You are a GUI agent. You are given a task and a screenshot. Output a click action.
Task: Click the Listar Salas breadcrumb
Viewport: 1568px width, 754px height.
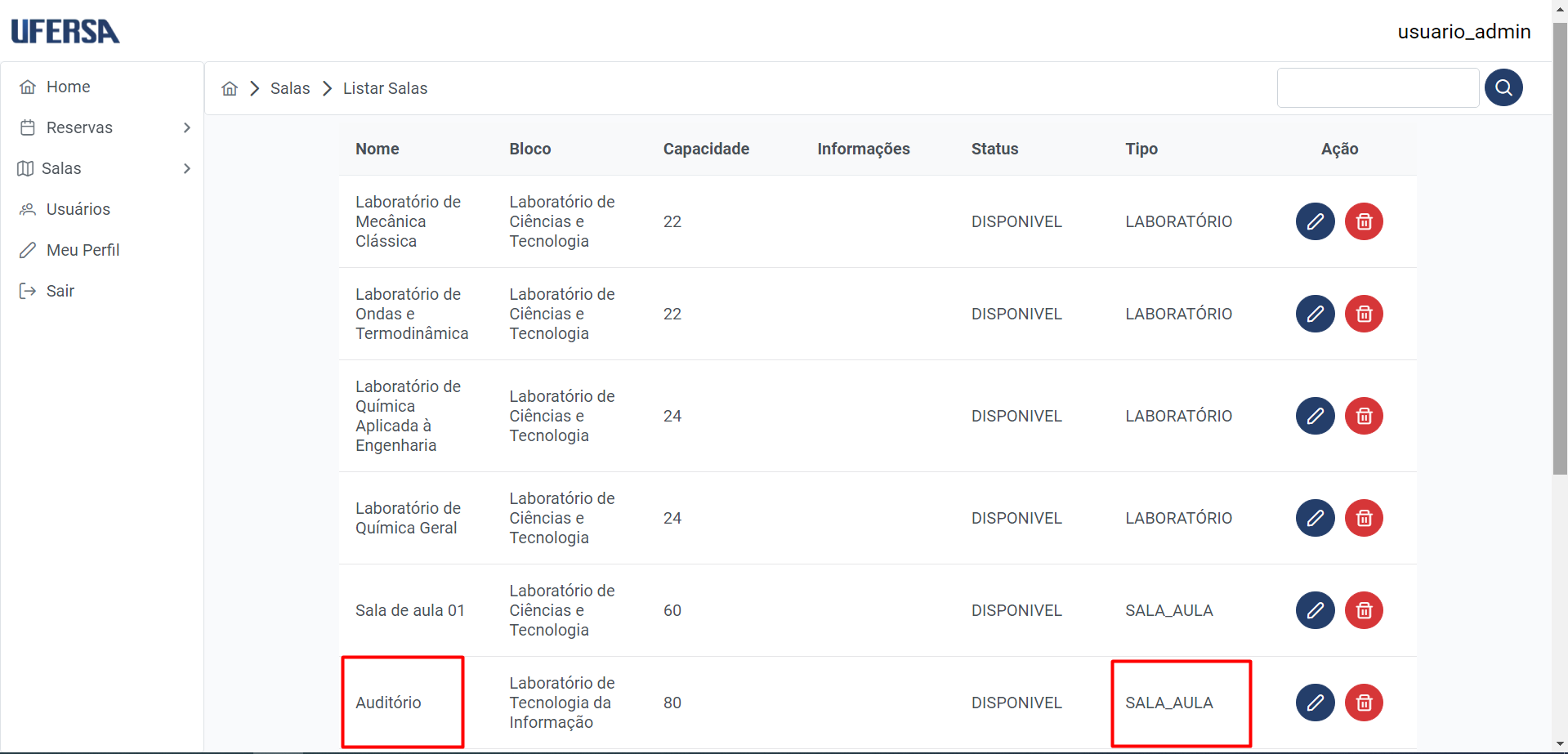(x=385, y=88)
